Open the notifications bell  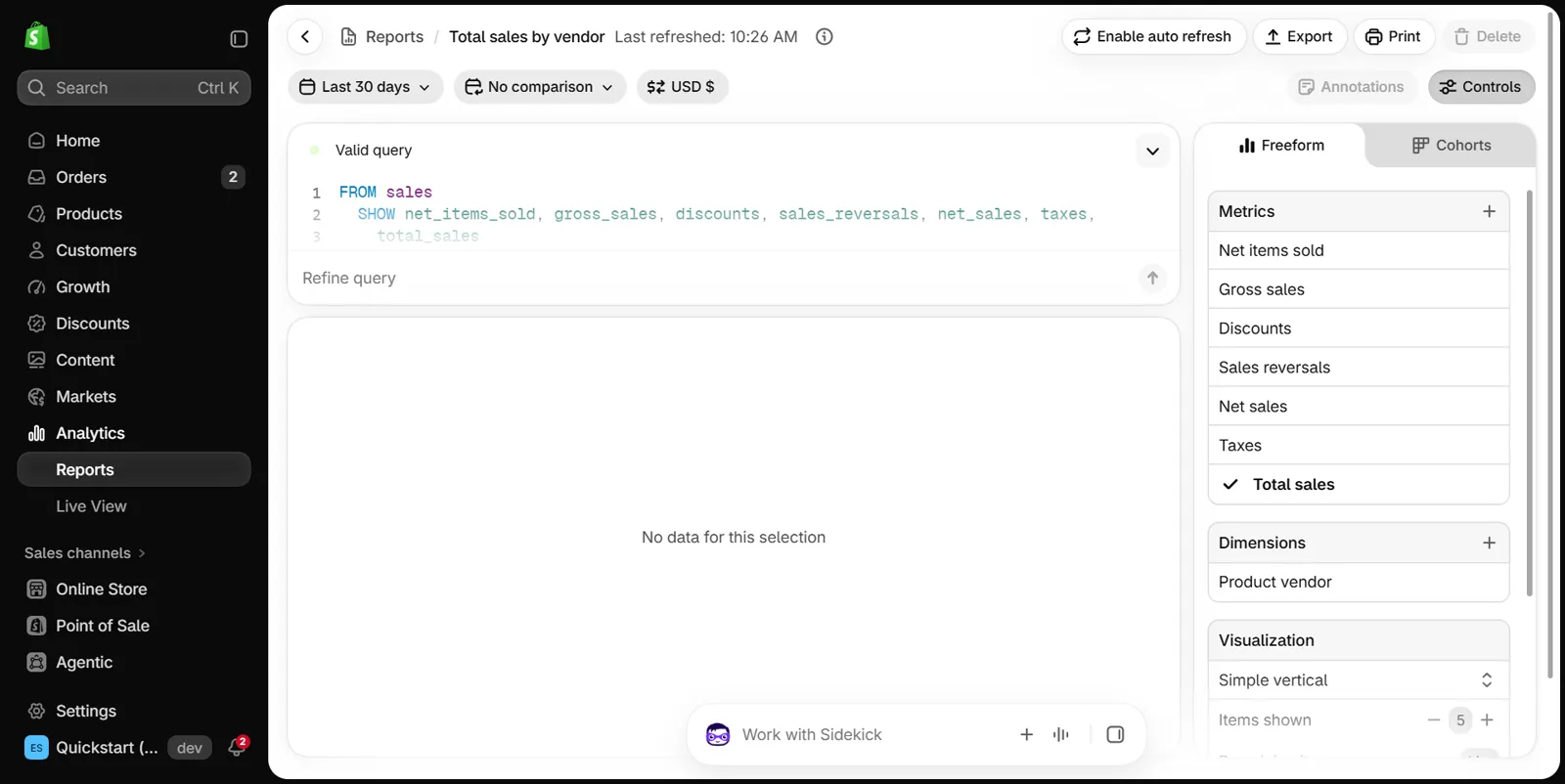[x=237, y=747]
